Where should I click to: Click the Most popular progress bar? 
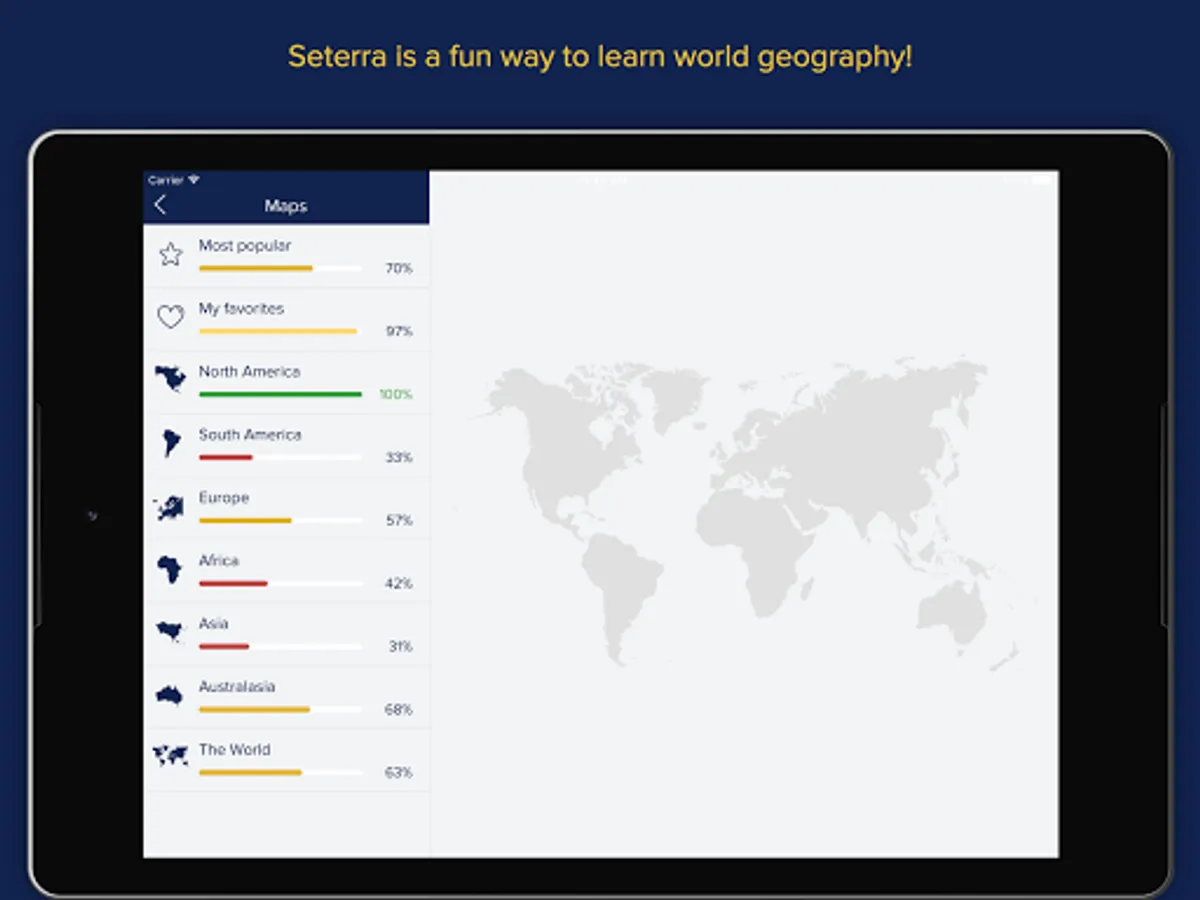click(280, 268)
